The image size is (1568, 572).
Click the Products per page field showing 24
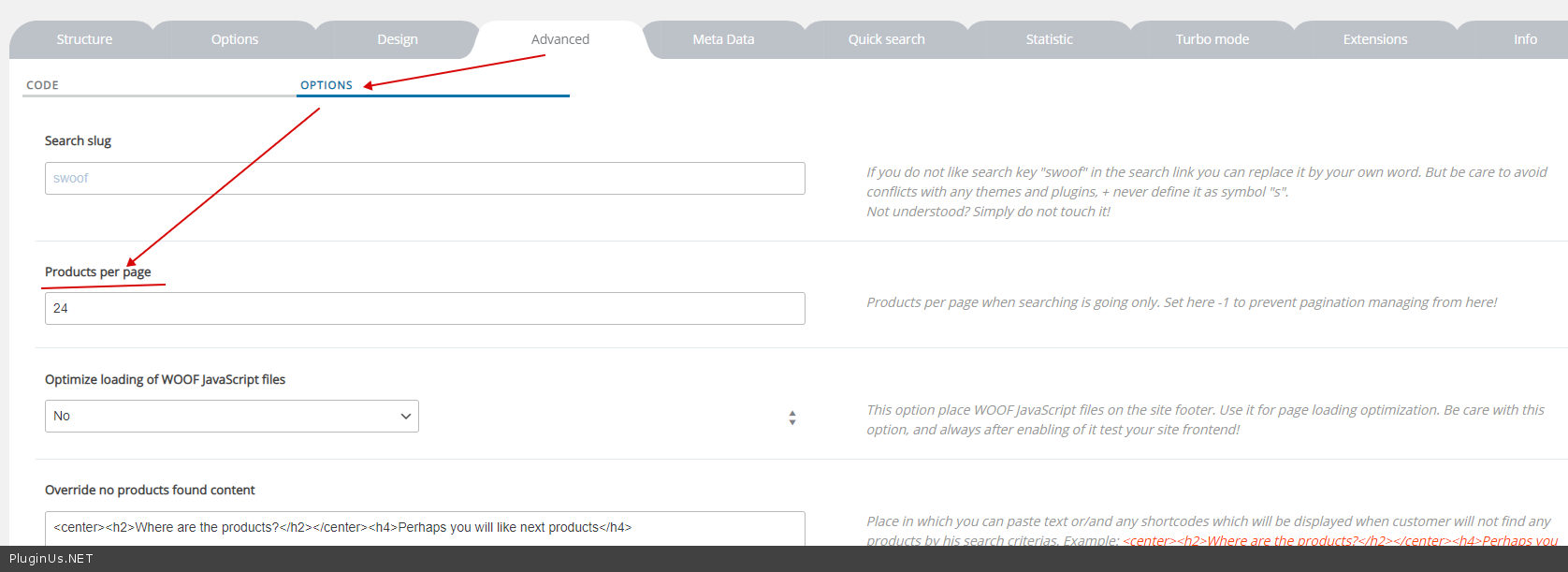pyautogui.click(x=425, y=308)
